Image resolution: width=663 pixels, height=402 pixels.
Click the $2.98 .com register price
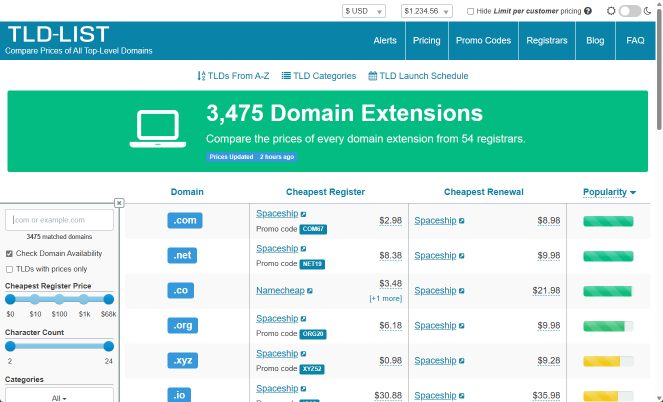390,221
